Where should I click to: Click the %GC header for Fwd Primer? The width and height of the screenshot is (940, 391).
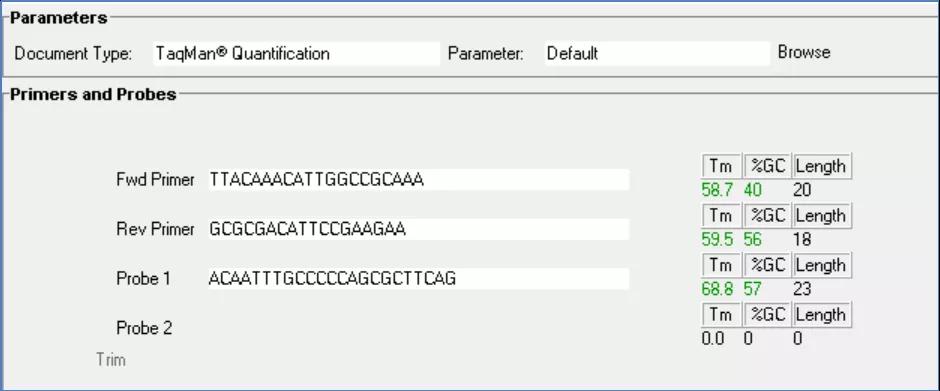767,166
